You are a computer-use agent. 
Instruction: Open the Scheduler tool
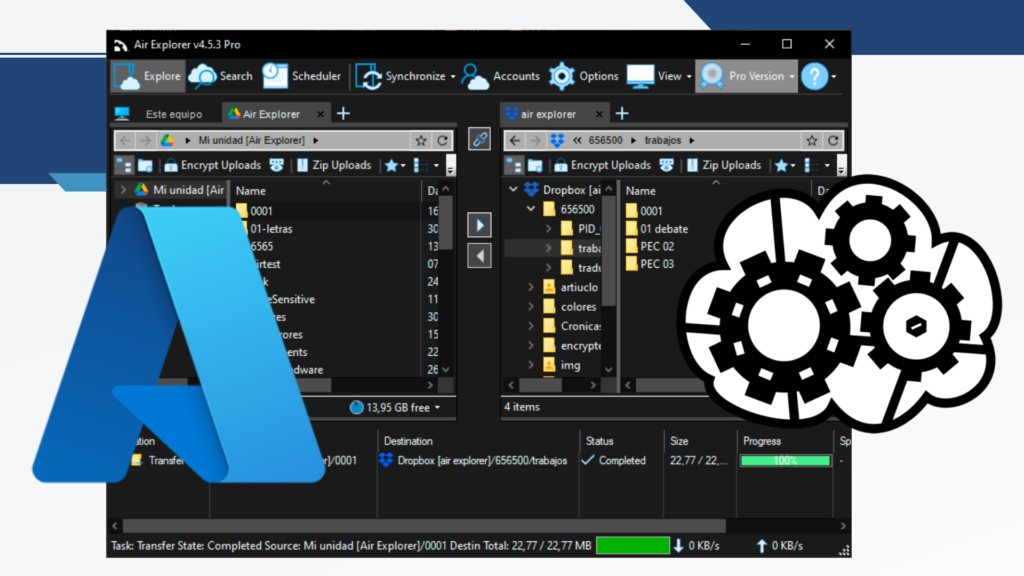pos(302,75)
